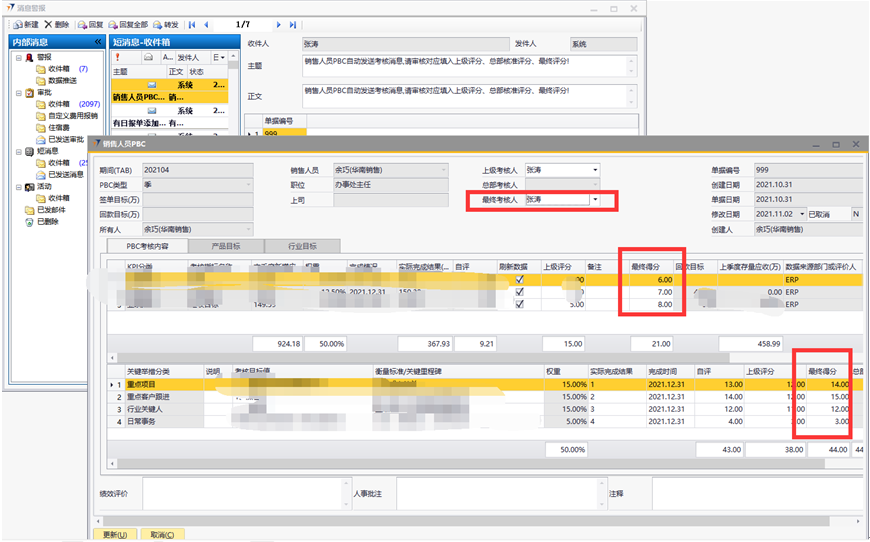This screenshot has width=870, height=542.
Task: Toggle 刷新数据 checkbox in the first KPI row
Action: [517, 281]
